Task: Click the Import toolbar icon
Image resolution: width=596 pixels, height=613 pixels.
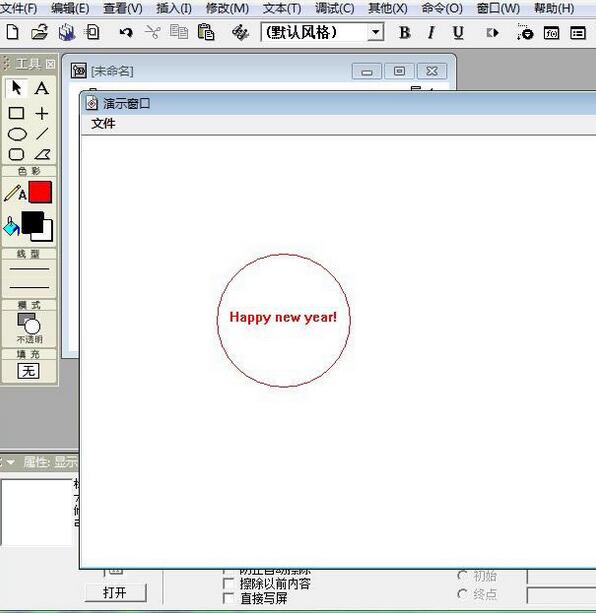Action: (x=92, y=32)
